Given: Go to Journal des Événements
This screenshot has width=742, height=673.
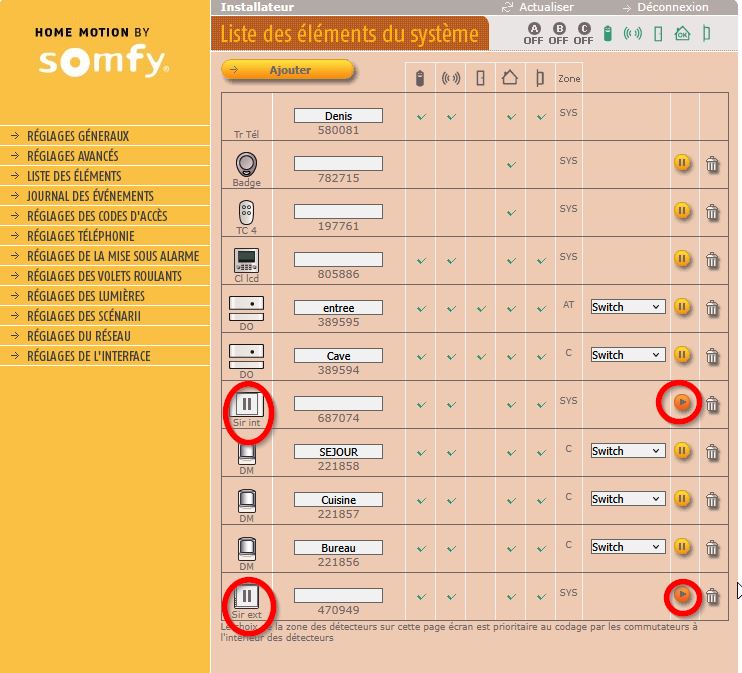Looking at the screenshot, I should pyautogui.click(x=90, y=196).
